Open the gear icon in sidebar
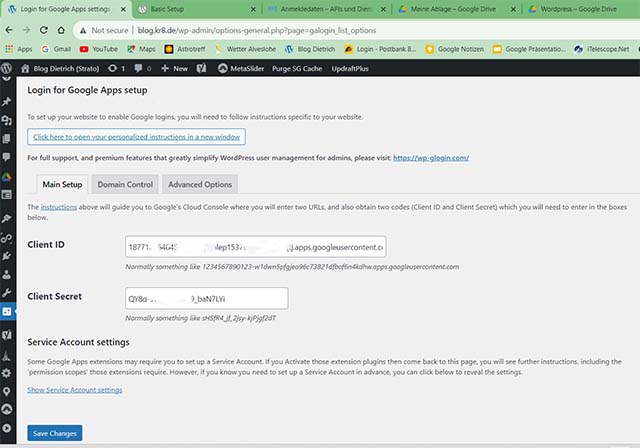 (x=7, y=373)
